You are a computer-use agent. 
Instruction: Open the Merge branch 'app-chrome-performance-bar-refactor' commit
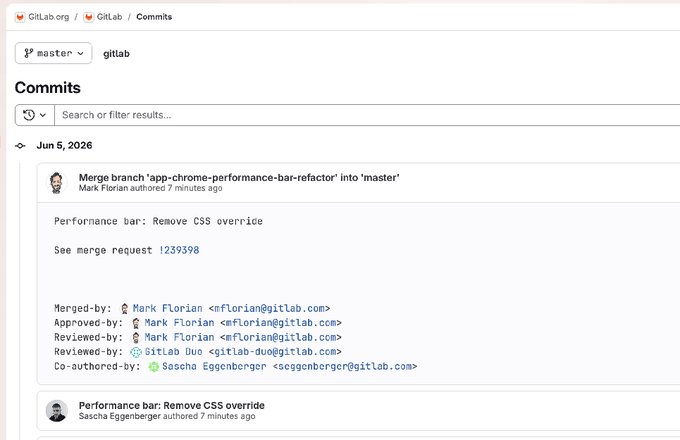point(239,178)
